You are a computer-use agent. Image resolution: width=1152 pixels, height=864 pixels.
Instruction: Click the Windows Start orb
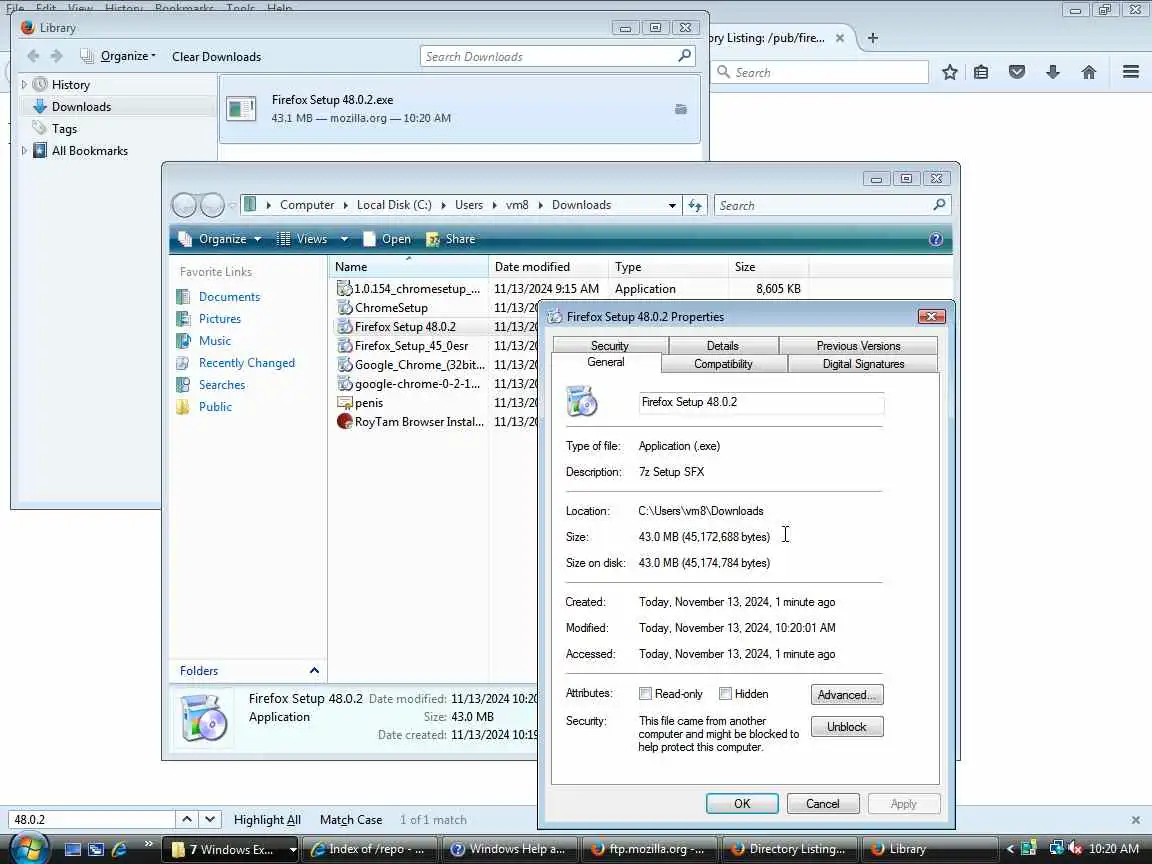click(x=27, y=848)
